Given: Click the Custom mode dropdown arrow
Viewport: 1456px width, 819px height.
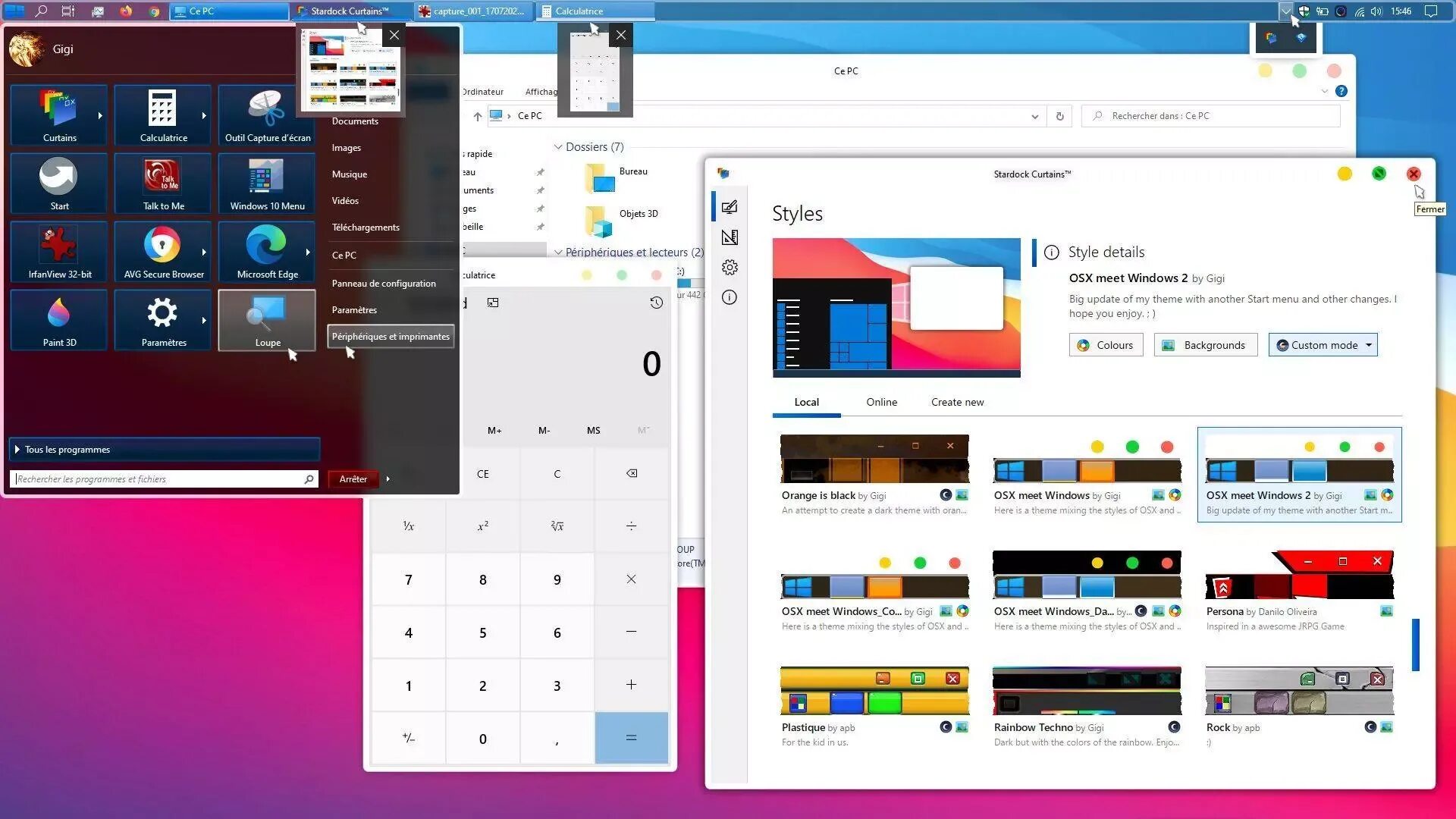Looking at the screenshot, I should click(x=1370, y=345).
